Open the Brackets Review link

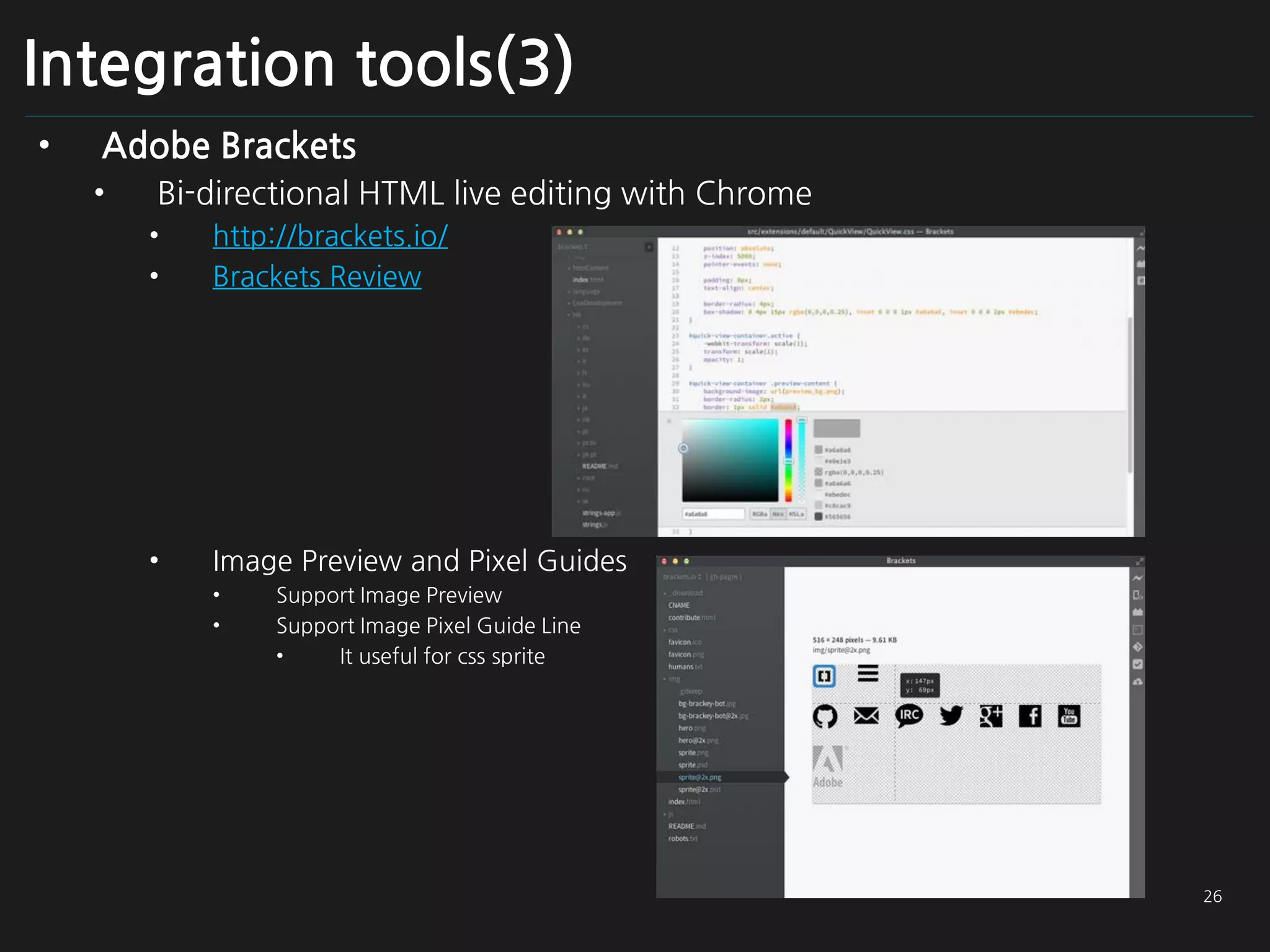[x=317, y=276]
